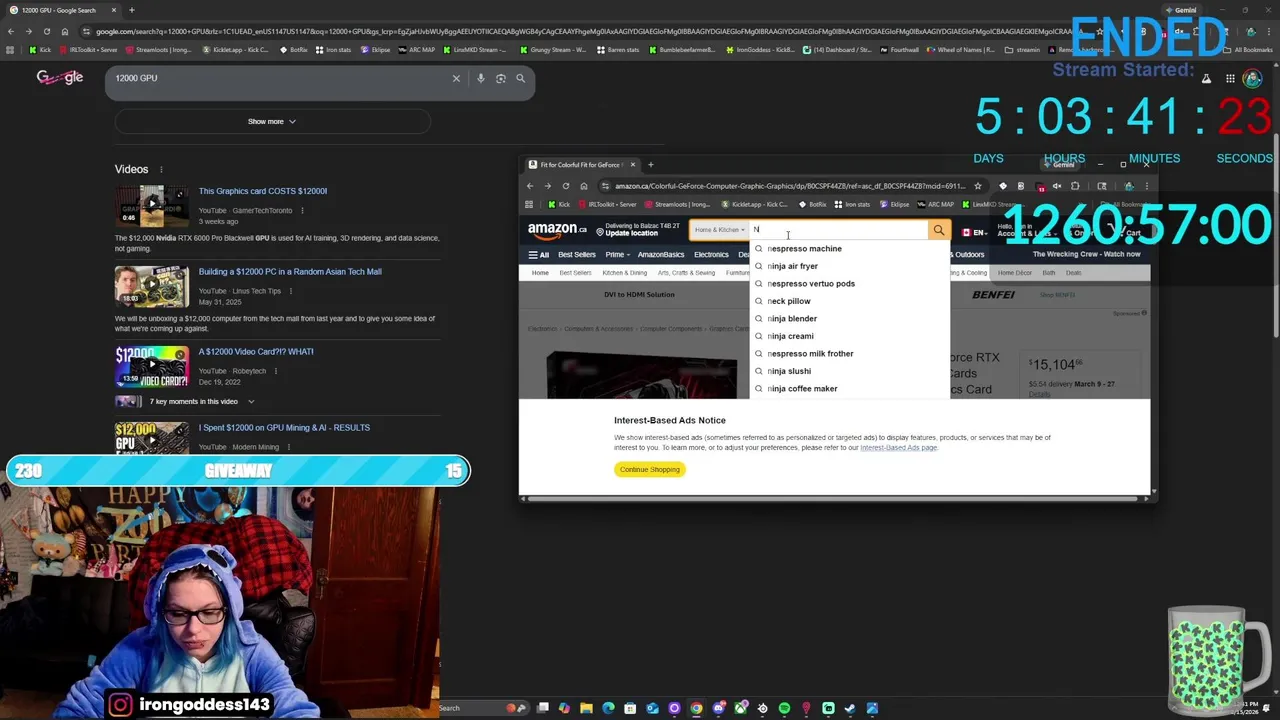Select 'ninja coffee maker' suggestion

[849, 388]
